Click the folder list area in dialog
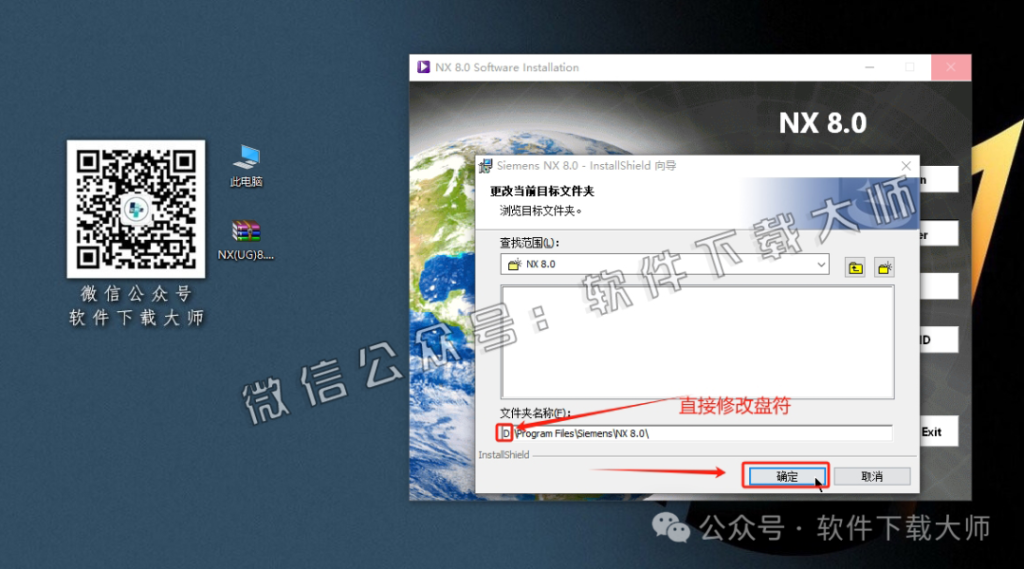Viewport: 1024px width, 569px height. pos(697,342)
